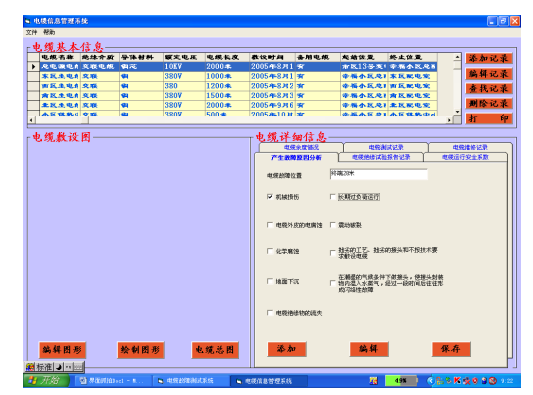The height and width of the screenshot is (395, 533).
Task: Select the 产生故障原因分析 tab
Action: [x=296, y=157]
